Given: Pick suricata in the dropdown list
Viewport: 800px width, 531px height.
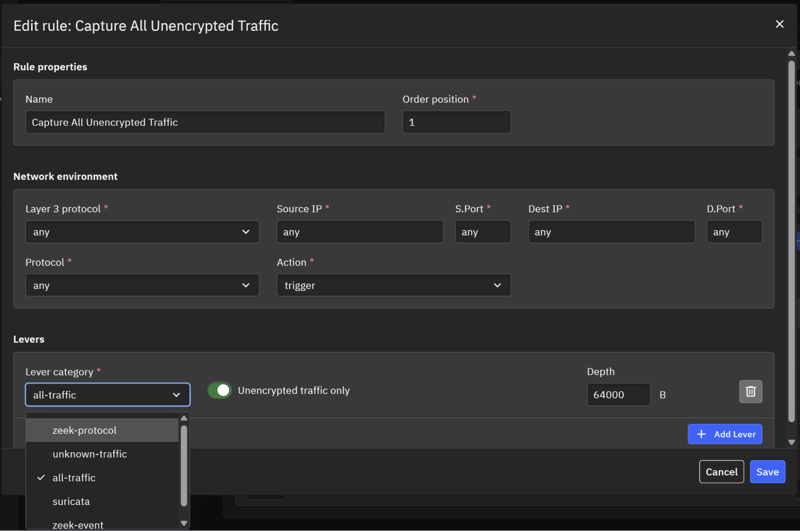Looking at the screenshot, I should tap(71, 501).
